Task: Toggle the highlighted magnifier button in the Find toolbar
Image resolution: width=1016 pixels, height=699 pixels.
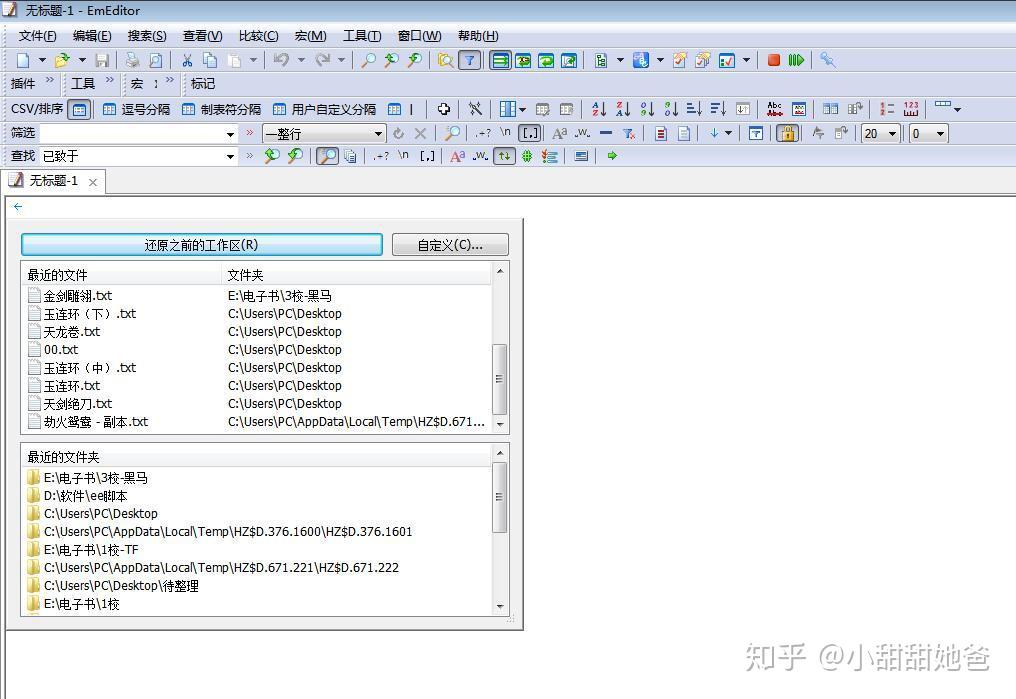Action: [328, 155]
